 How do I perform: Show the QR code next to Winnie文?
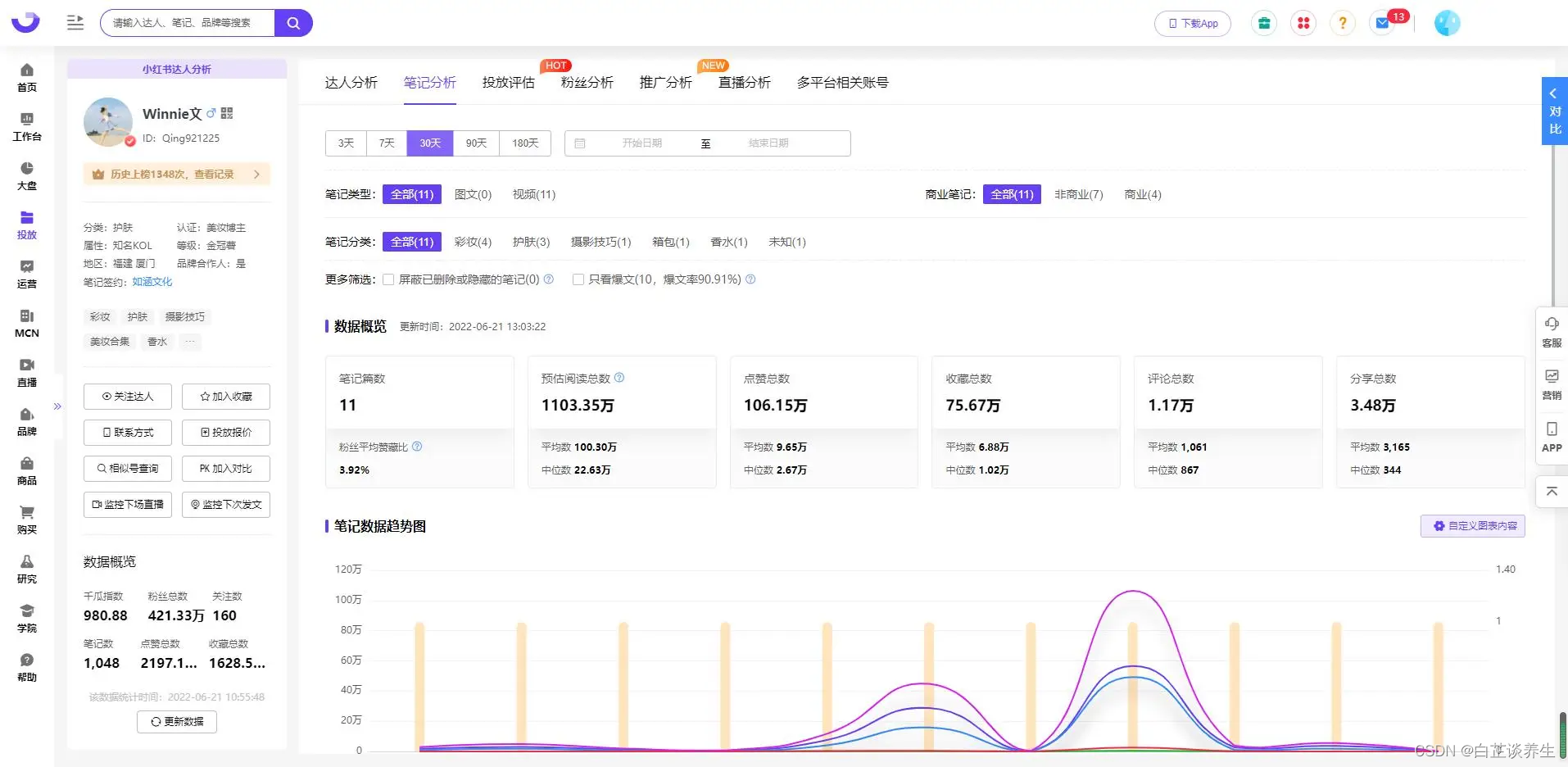(227, 113)
